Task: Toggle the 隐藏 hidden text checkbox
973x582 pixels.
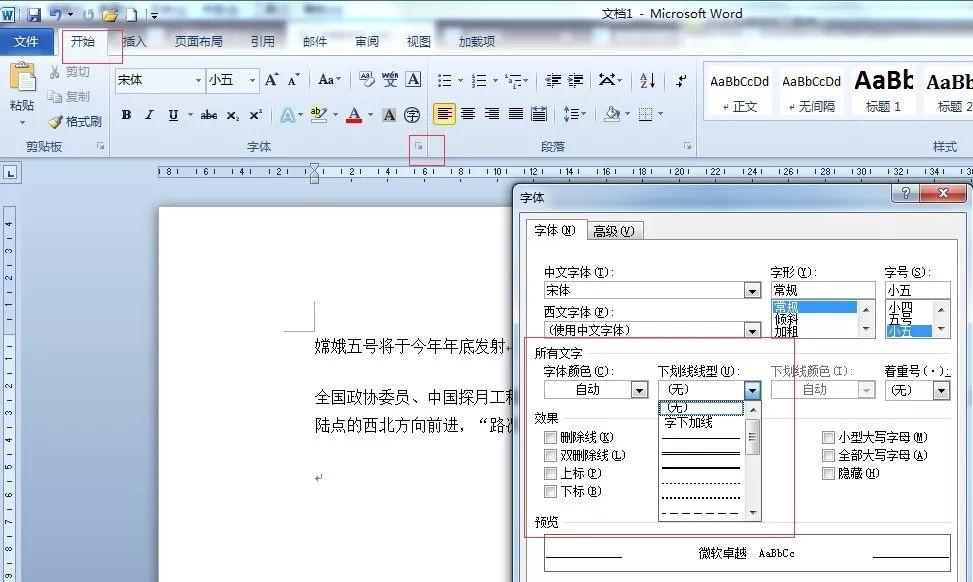Action: 828,473
